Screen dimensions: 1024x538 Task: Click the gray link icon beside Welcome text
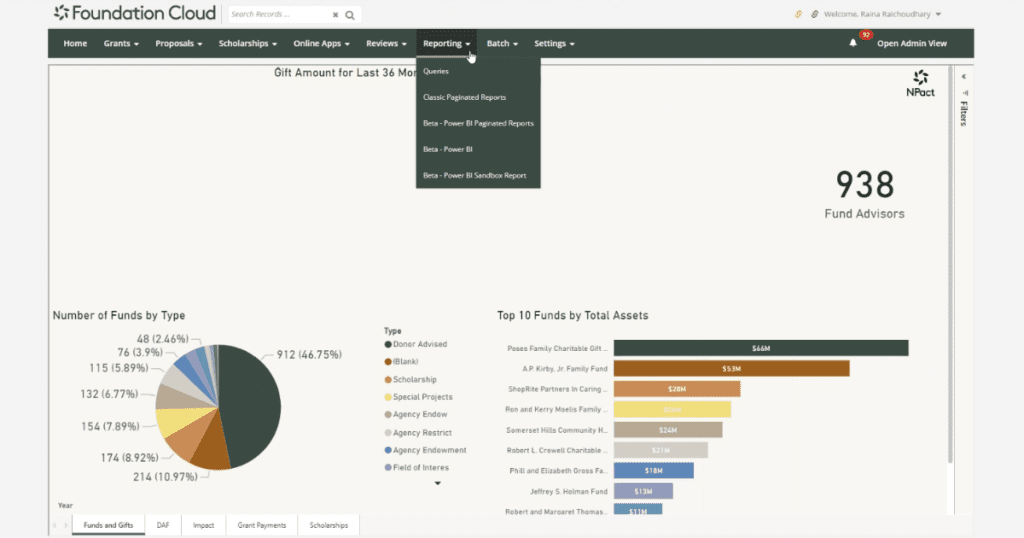pos(814,14)
